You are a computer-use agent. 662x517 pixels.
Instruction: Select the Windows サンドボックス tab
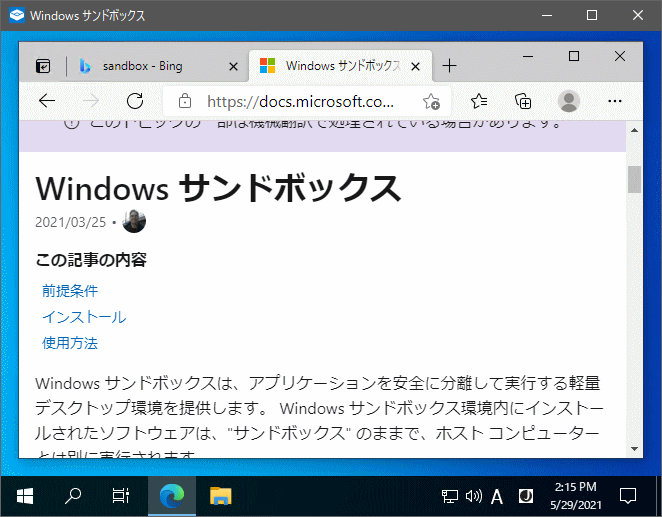(x=341, y=66)
